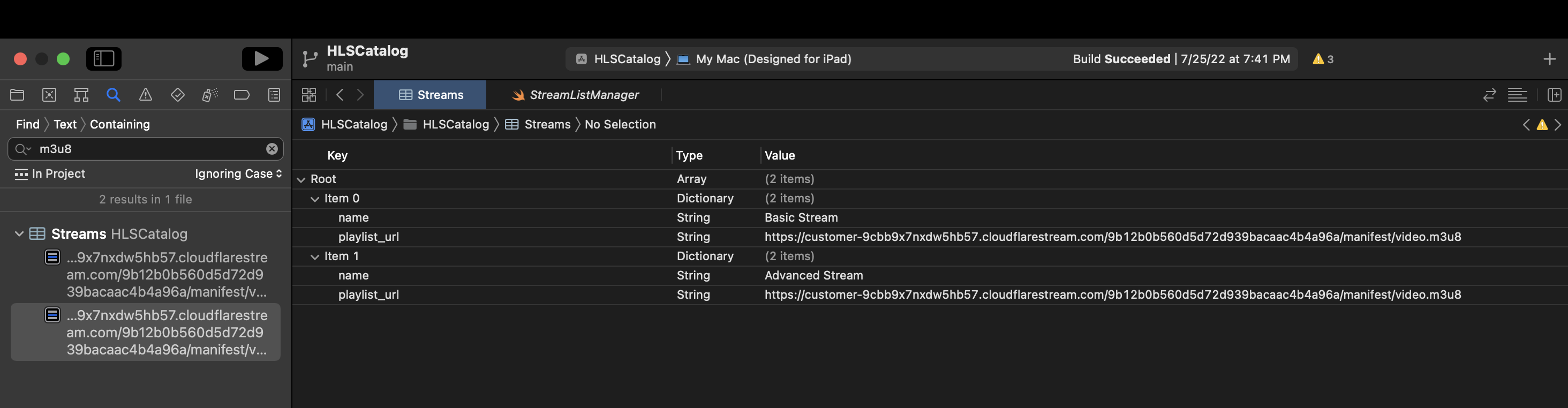Select the Streams editor tab
Image resolution: width=1568 pixels, height=408 pixels.
pos(431,95)
